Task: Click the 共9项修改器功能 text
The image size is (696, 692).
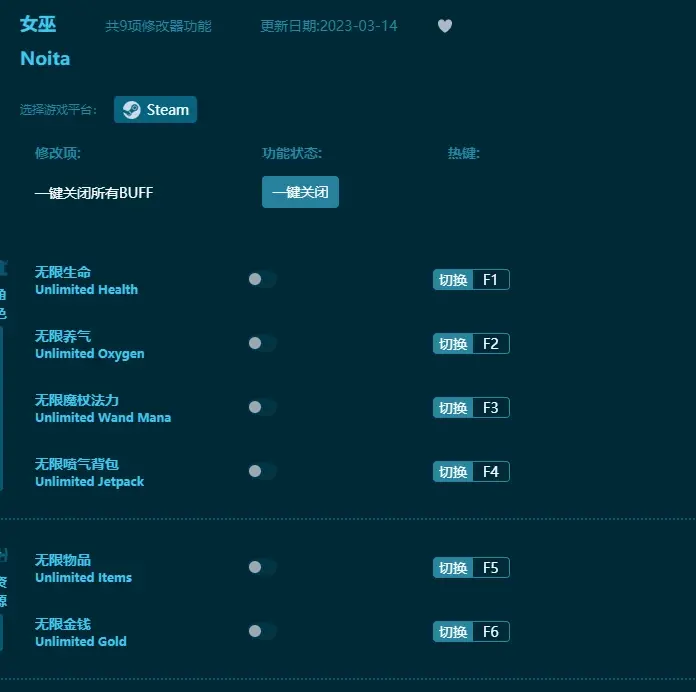Action: 158,26
